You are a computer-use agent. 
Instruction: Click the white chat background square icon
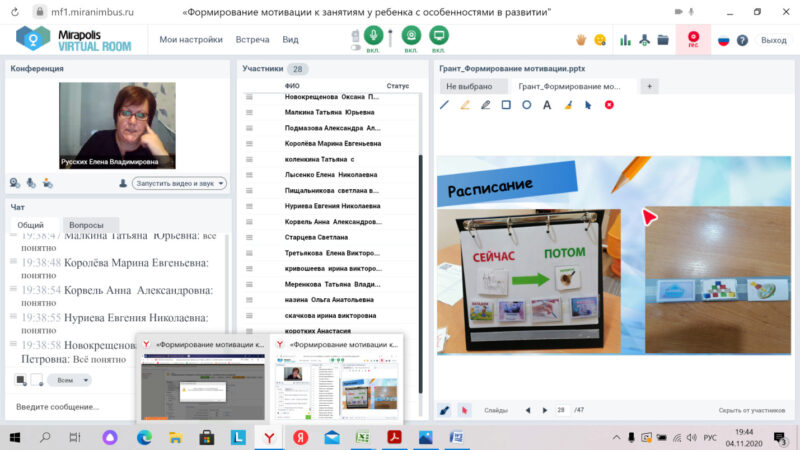[x=37, y=380]
